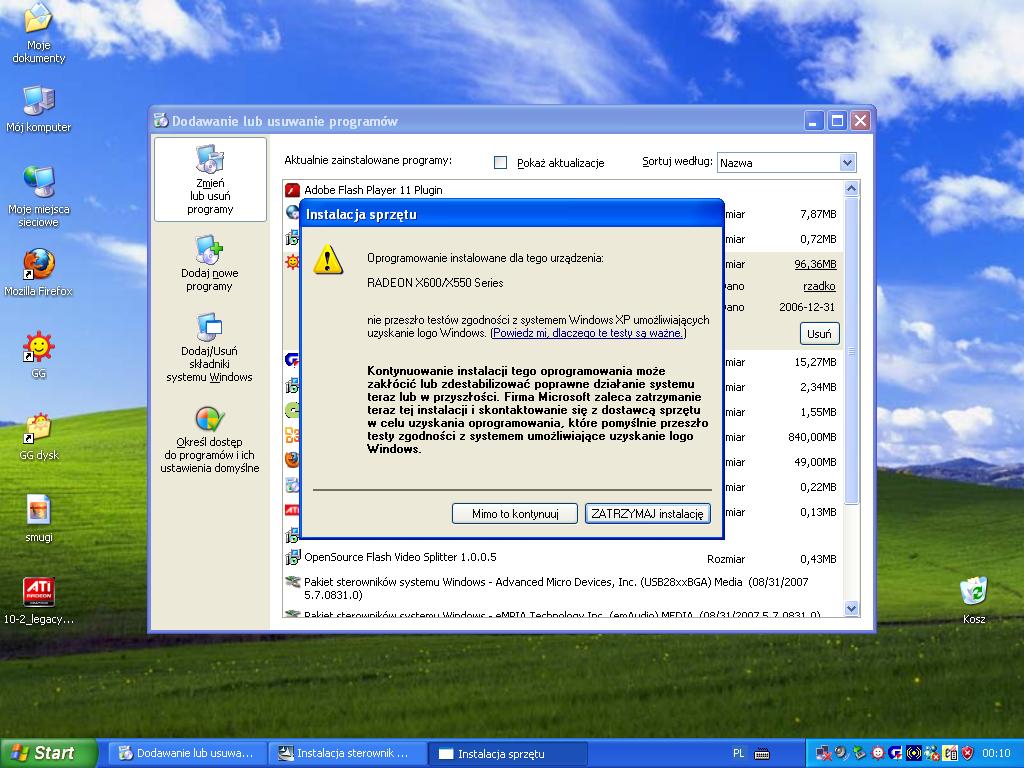This screenshot has width=1024, height=768.
Task: Click the red shield security alert tray icon
Action: (968, 754)
